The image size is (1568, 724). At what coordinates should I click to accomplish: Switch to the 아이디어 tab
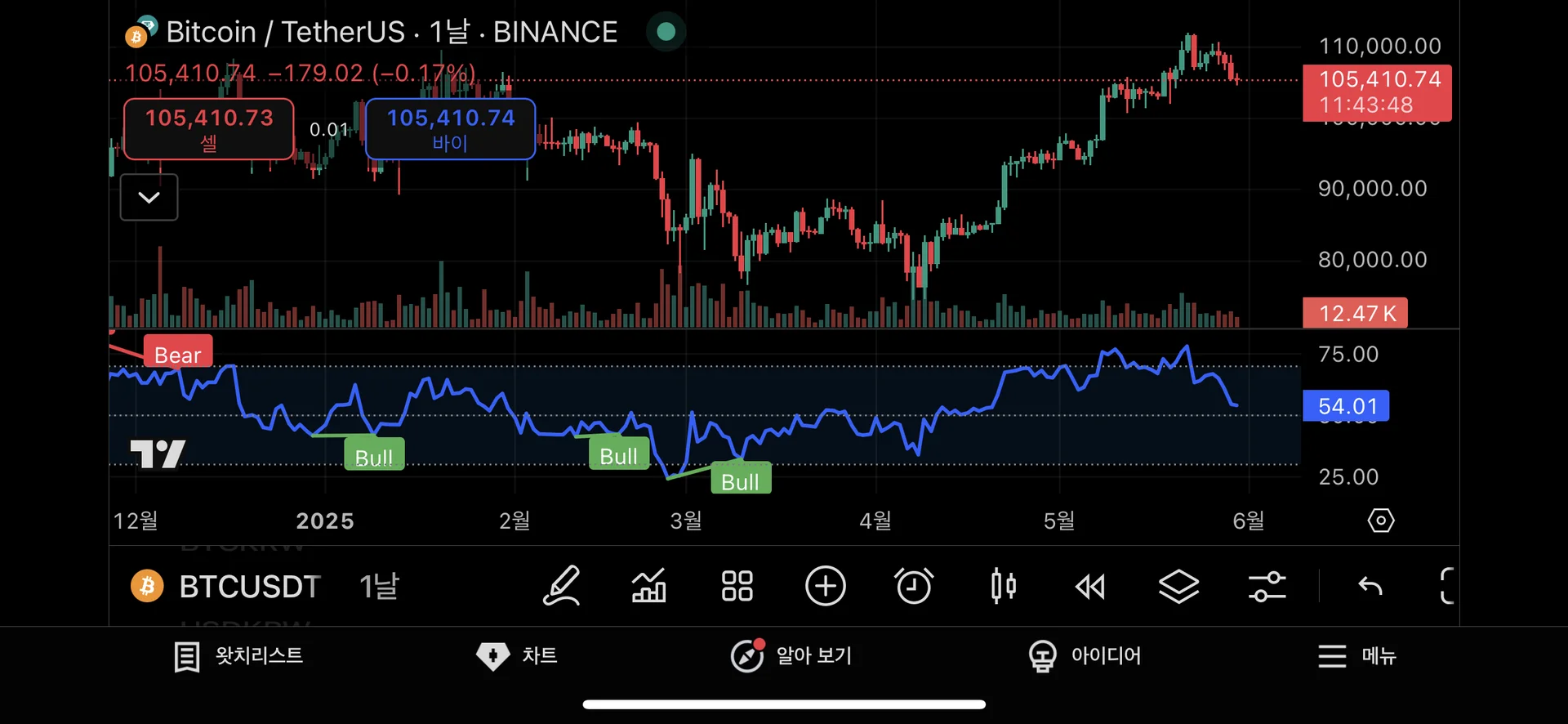point(1085,656)
